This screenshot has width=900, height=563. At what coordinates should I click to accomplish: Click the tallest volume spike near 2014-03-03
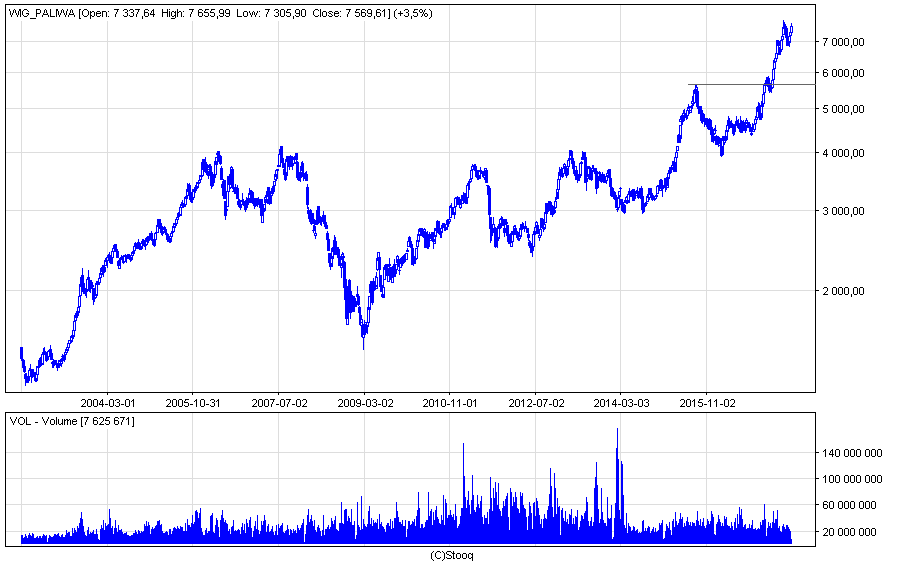(x=617, y=485)
